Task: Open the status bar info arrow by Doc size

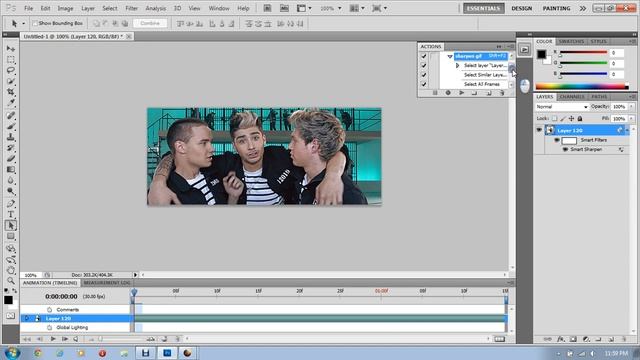Action: 136,275
